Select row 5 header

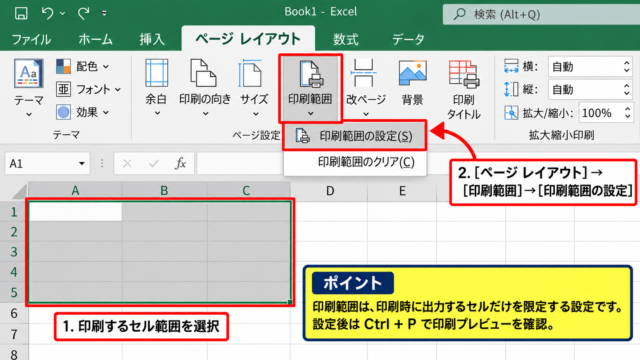[14, 292]
